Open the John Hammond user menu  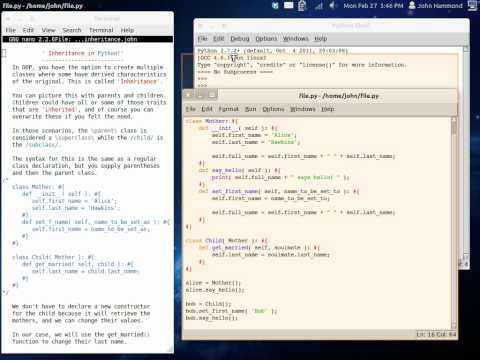[x=435, y=6]
